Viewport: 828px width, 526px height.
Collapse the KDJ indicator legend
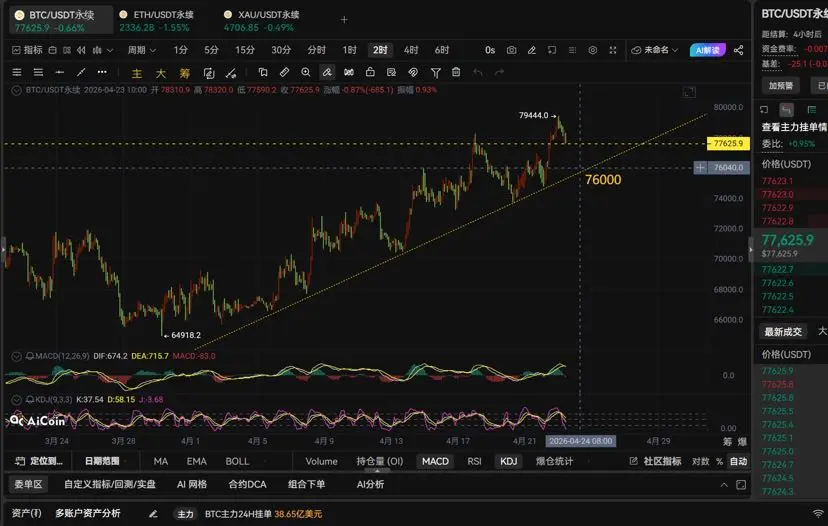[16, 400]
